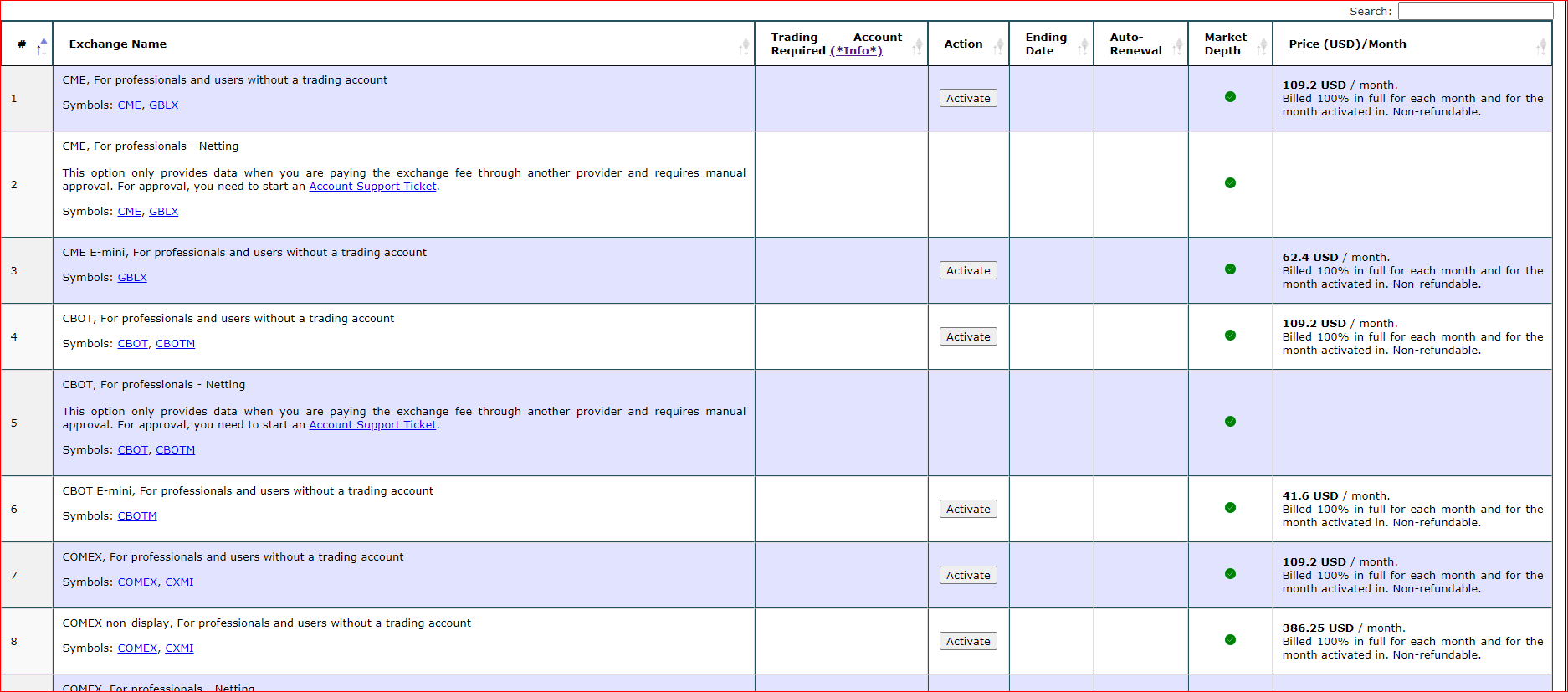Click the '41.6 USD' price text
This screenshot has height=692, width=1568.
[x=1310, y=496]
